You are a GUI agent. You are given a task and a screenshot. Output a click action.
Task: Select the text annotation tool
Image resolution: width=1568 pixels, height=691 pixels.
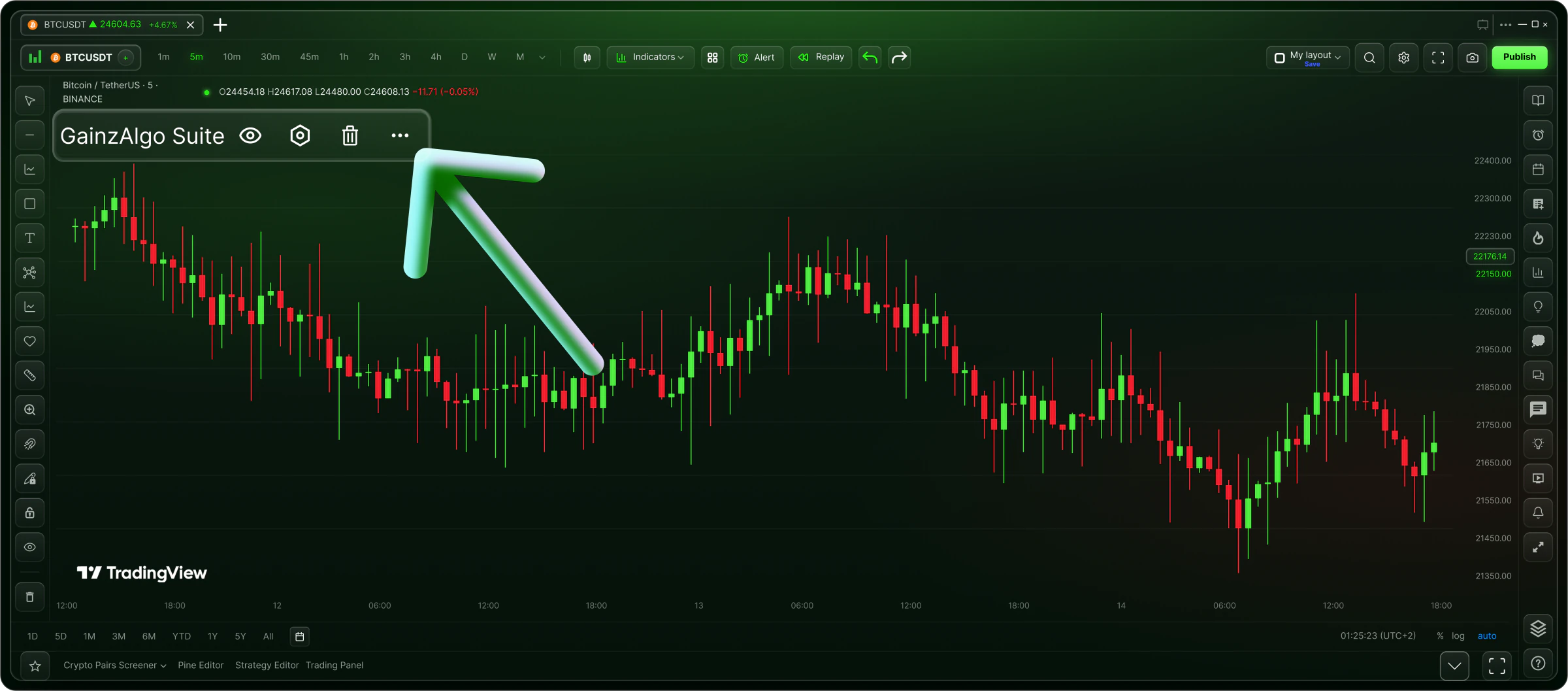click(x=30, y=238)
